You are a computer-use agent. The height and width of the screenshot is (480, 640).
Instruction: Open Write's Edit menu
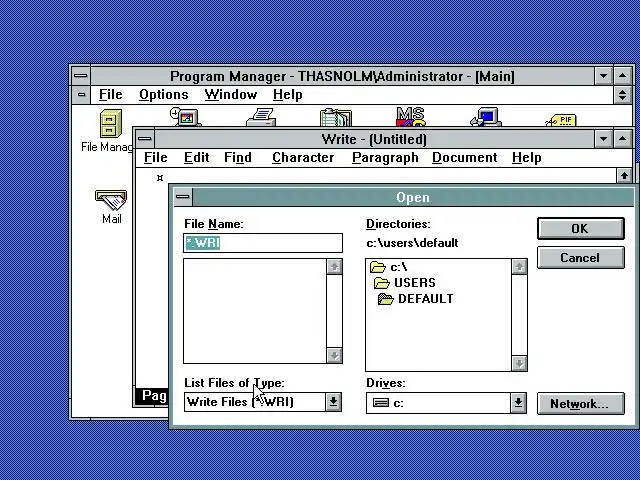(x=196, y=158)
